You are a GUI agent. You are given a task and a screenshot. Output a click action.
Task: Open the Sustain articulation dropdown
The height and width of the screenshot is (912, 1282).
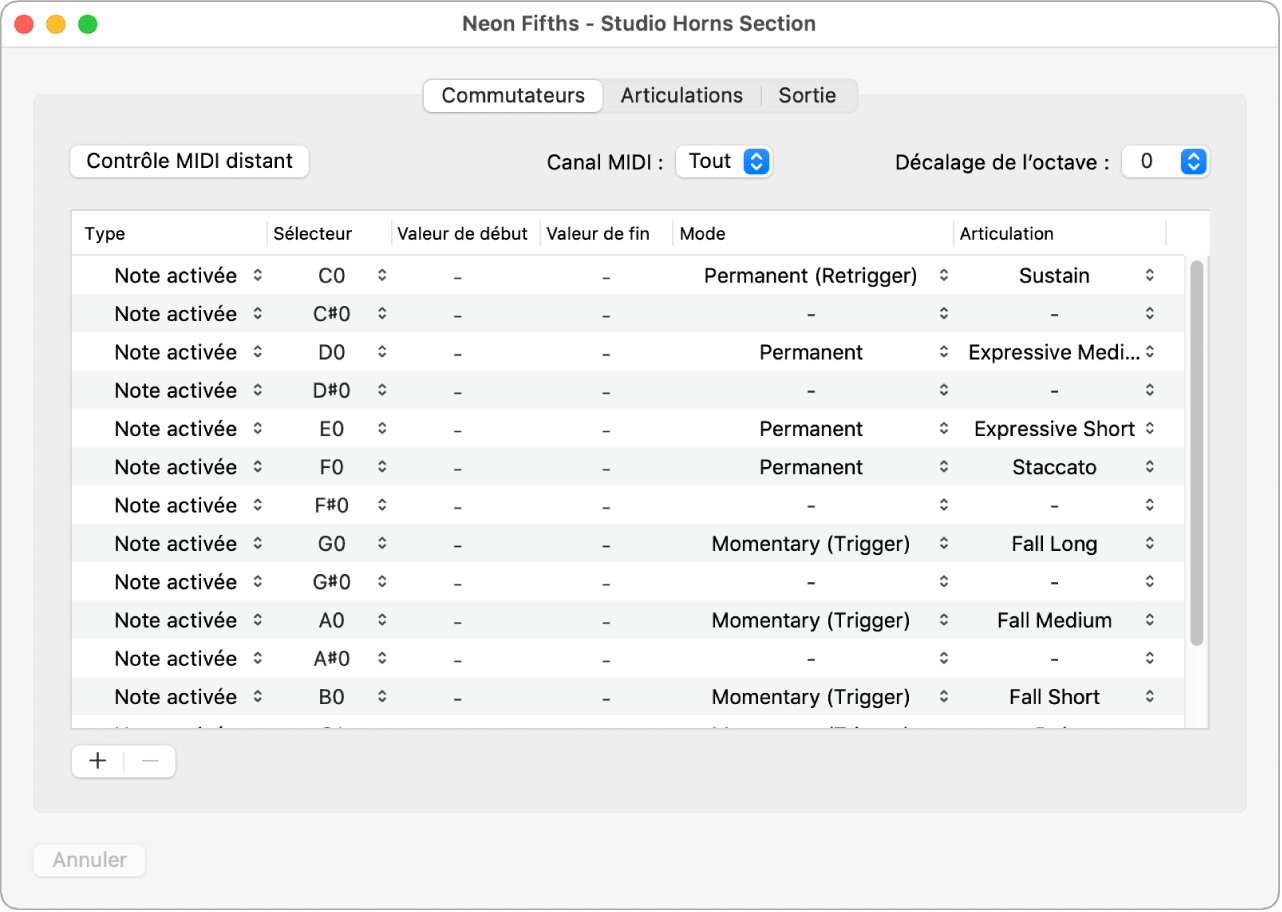[x=1150, y=275]
